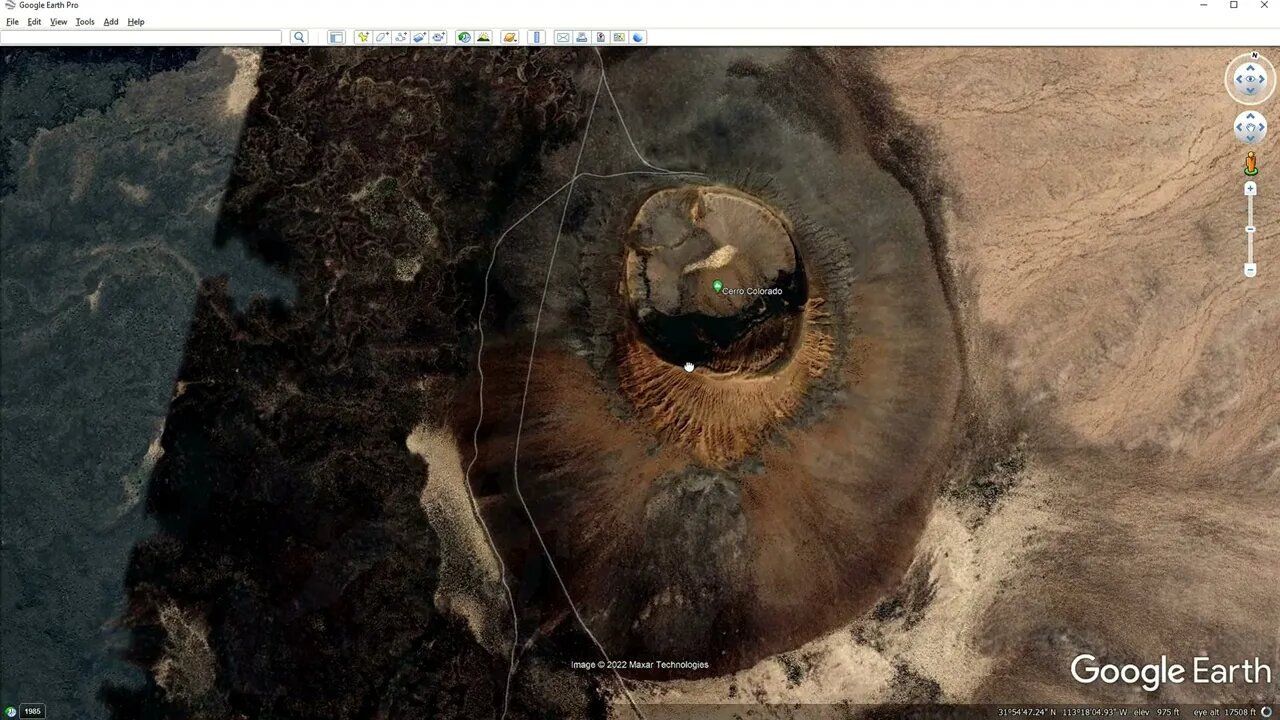Screen dimensions: 1280x720
Task: Click the Cerro Colorado map label
Action: click(x=752, y=291)
